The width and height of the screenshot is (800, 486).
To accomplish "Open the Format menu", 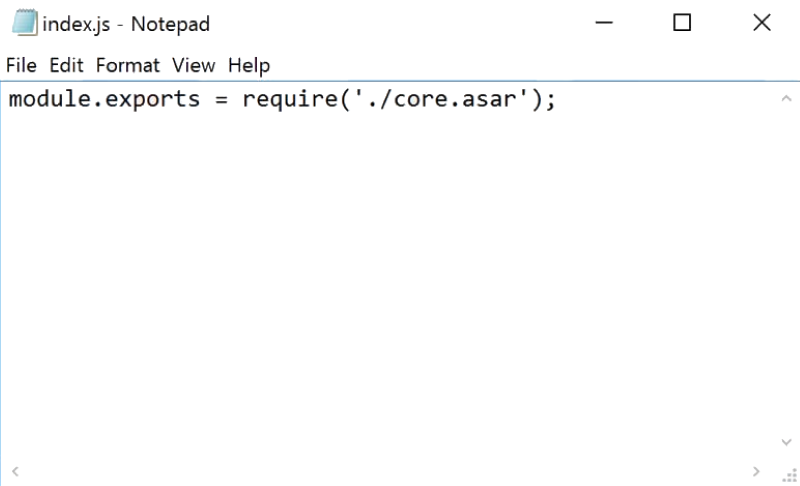I will (x=127, y=65).
